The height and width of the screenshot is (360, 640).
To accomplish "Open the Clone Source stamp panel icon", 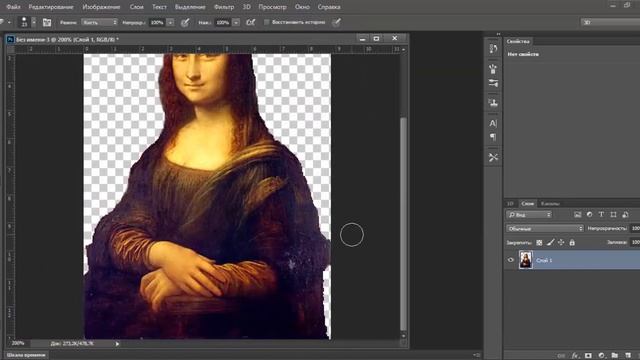I will tap(493, 102).
